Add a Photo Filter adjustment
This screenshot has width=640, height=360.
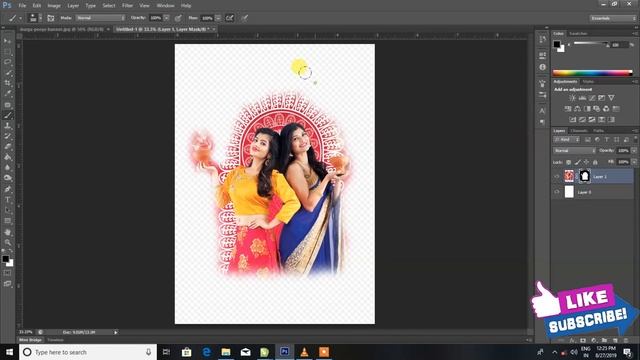(x=597, y=109)
